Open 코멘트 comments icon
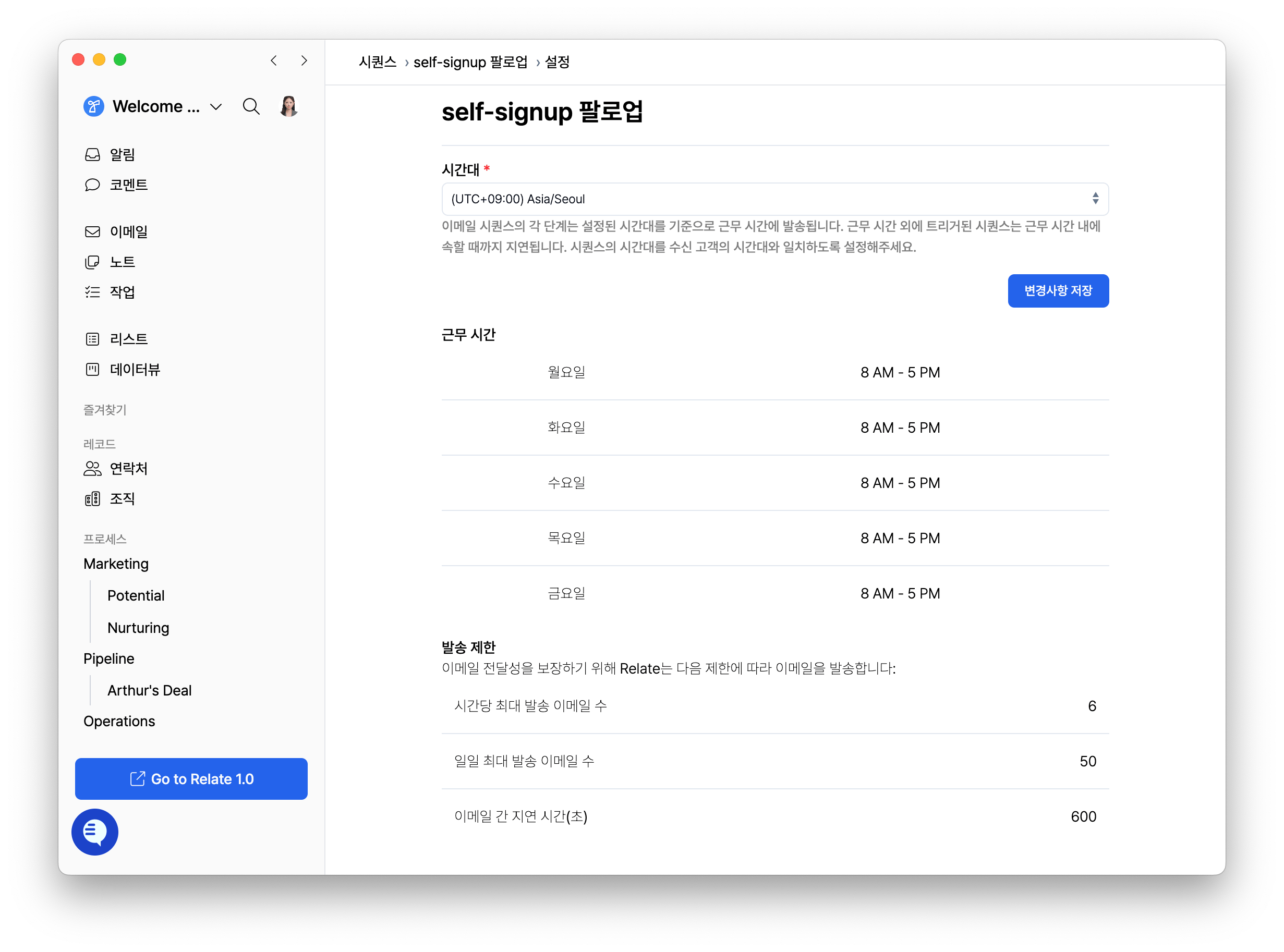The image size is (1284, 952). (x=92, y=185)
